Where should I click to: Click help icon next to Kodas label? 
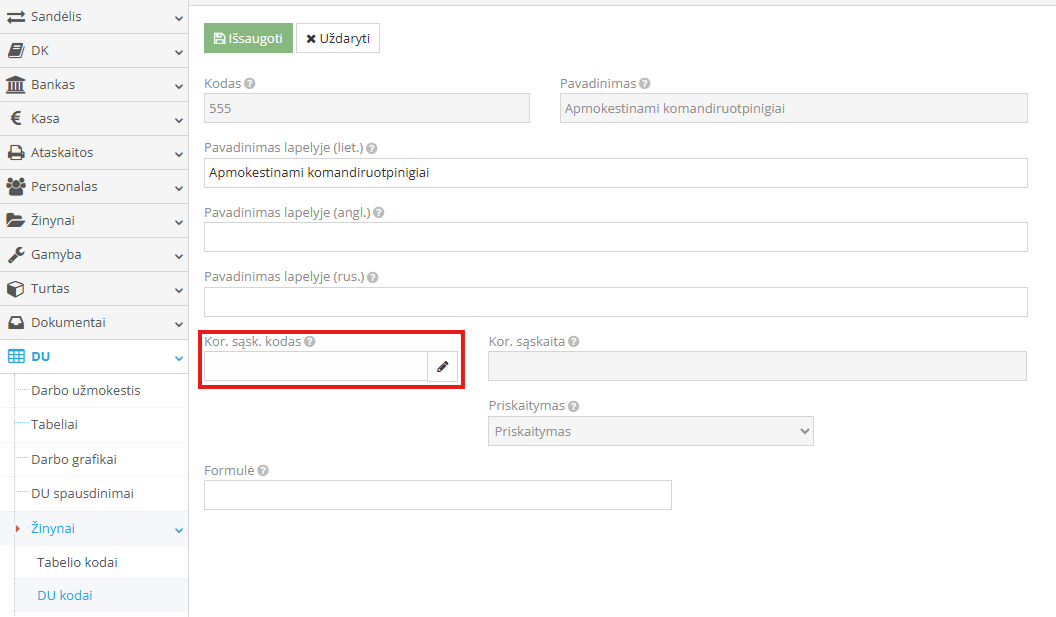(x=250, y=84)
